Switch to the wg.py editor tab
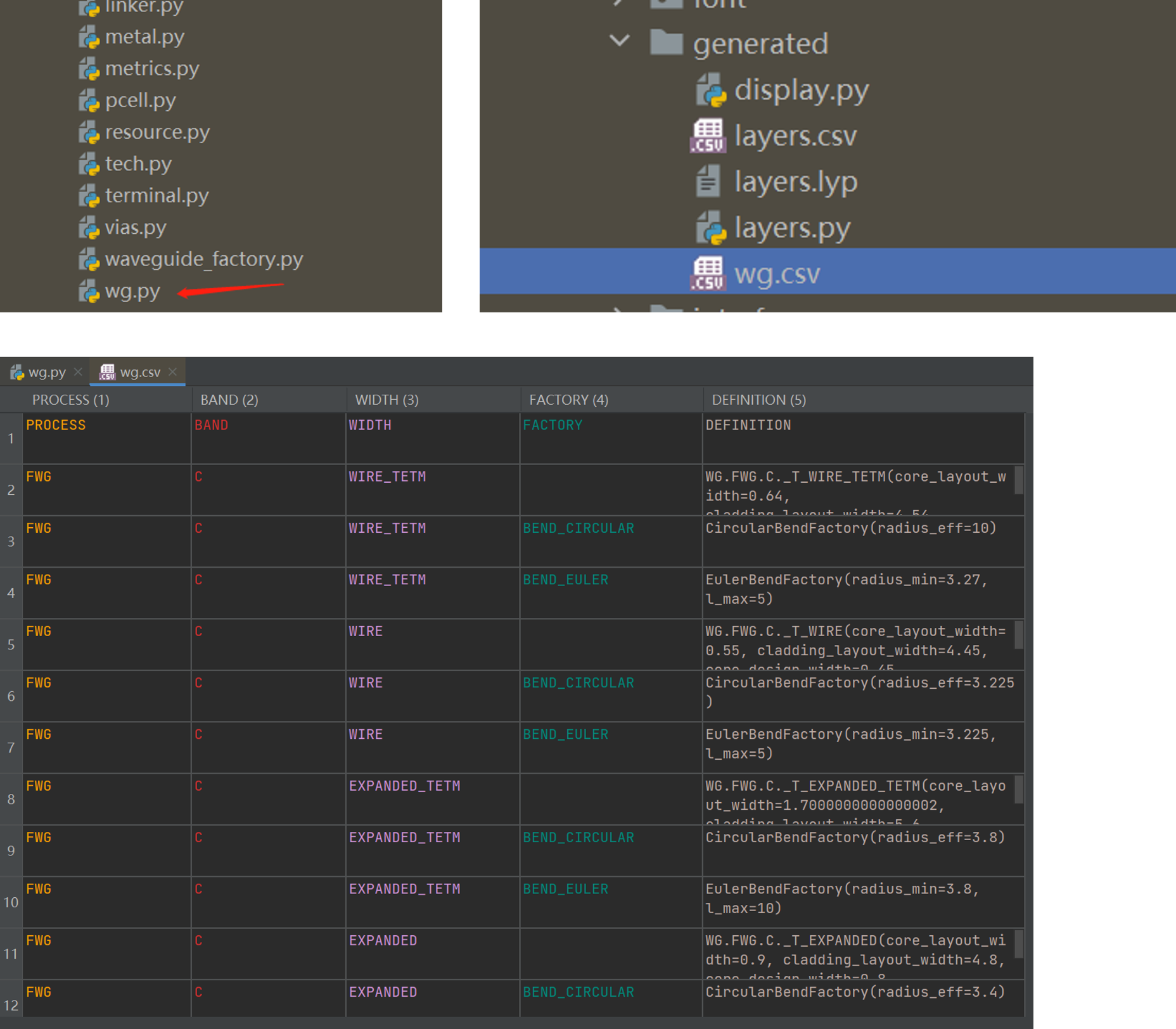 point(39,373)
